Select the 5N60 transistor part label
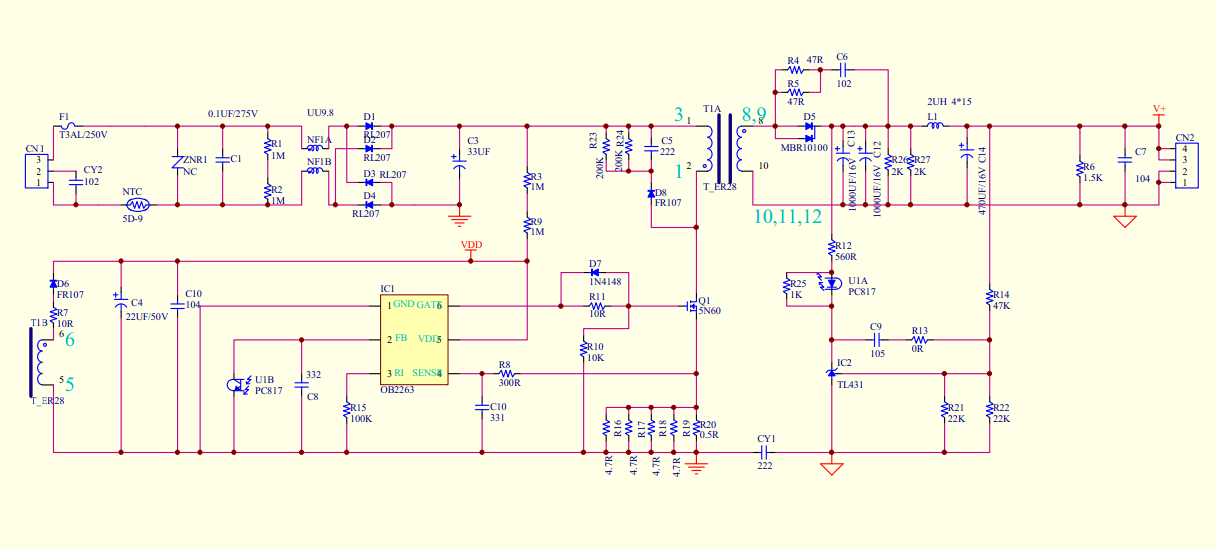The height and width of the screenshot is (550, 1216). tap(710, 311)
